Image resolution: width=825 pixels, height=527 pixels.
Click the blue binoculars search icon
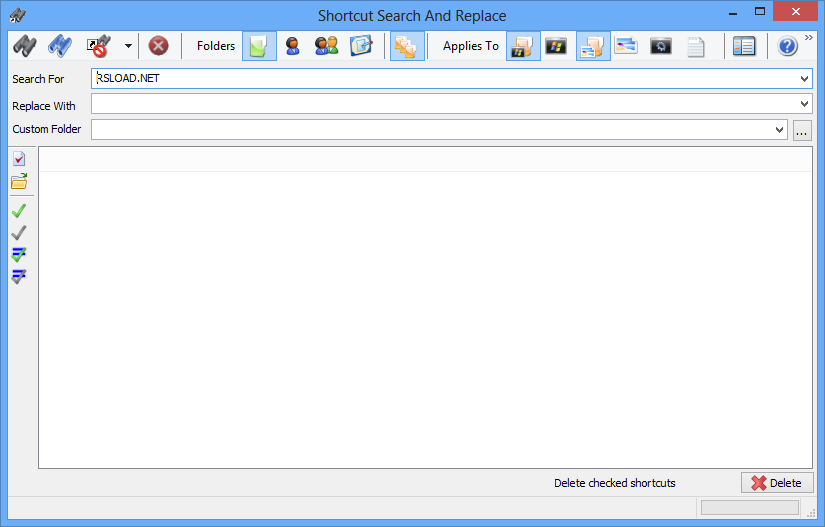pos(60,46)
